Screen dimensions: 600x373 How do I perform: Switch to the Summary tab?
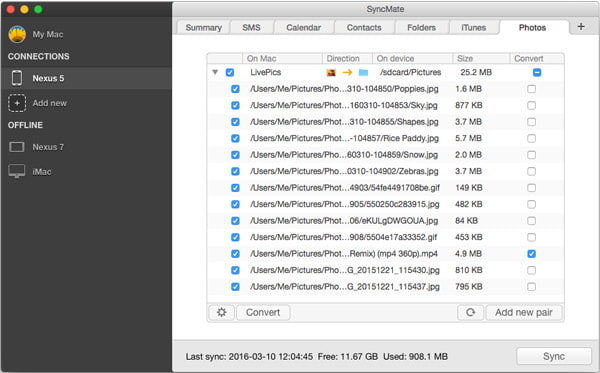[x=204, y=28]
